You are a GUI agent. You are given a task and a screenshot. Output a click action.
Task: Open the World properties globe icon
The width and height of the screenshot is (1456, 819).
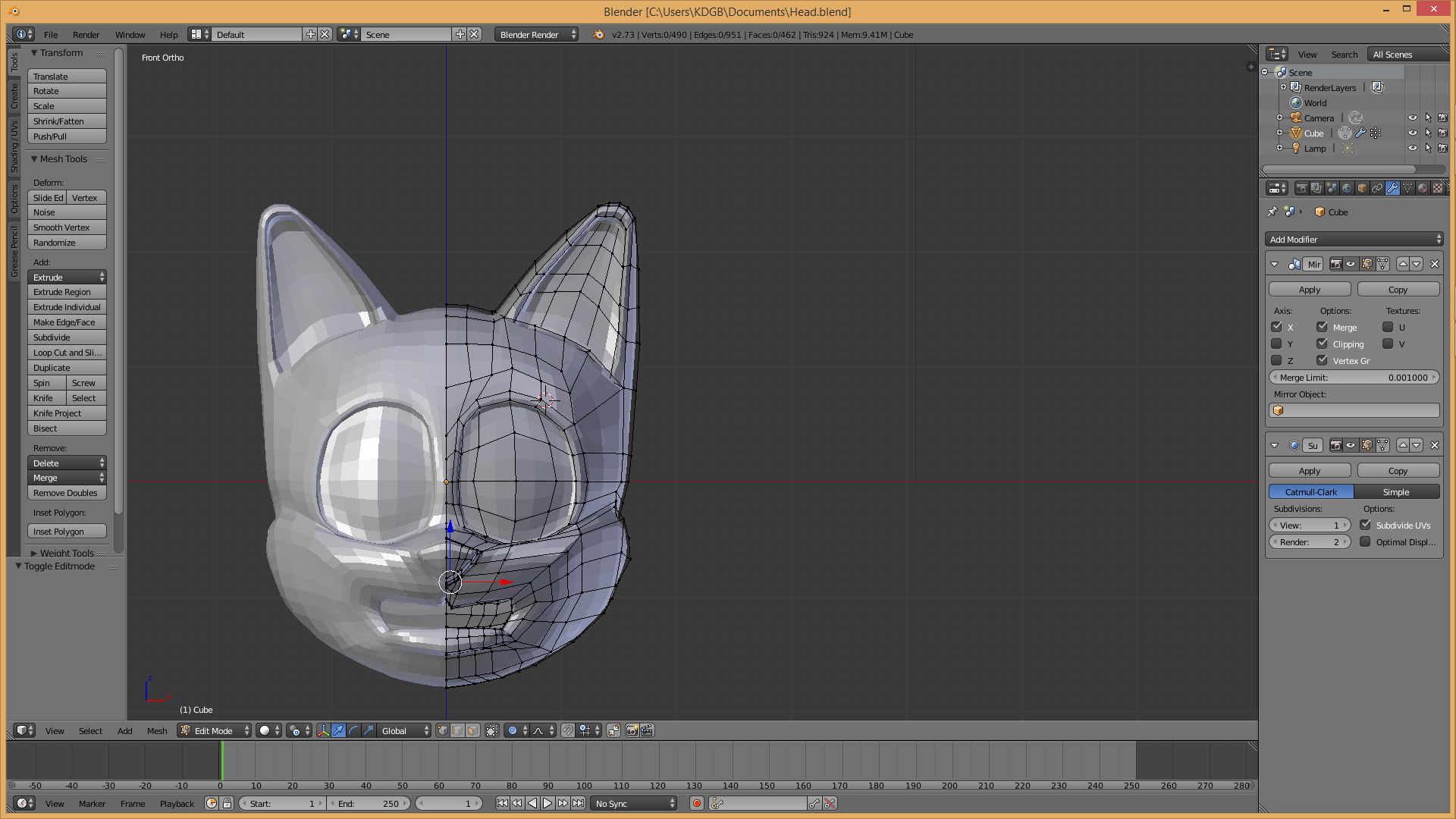[x=1347, y=188]
